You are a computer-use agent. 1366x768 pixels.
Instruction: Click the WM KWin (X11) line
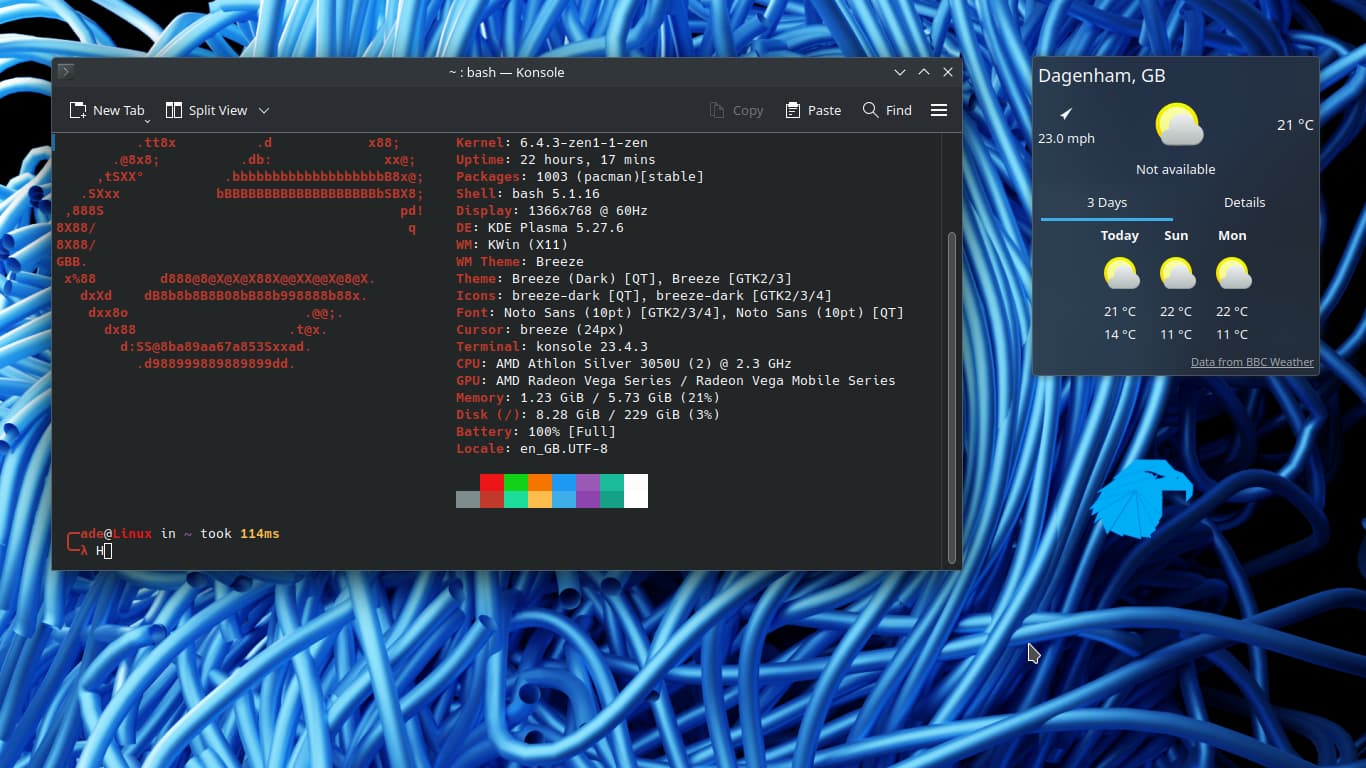point(512,245)
